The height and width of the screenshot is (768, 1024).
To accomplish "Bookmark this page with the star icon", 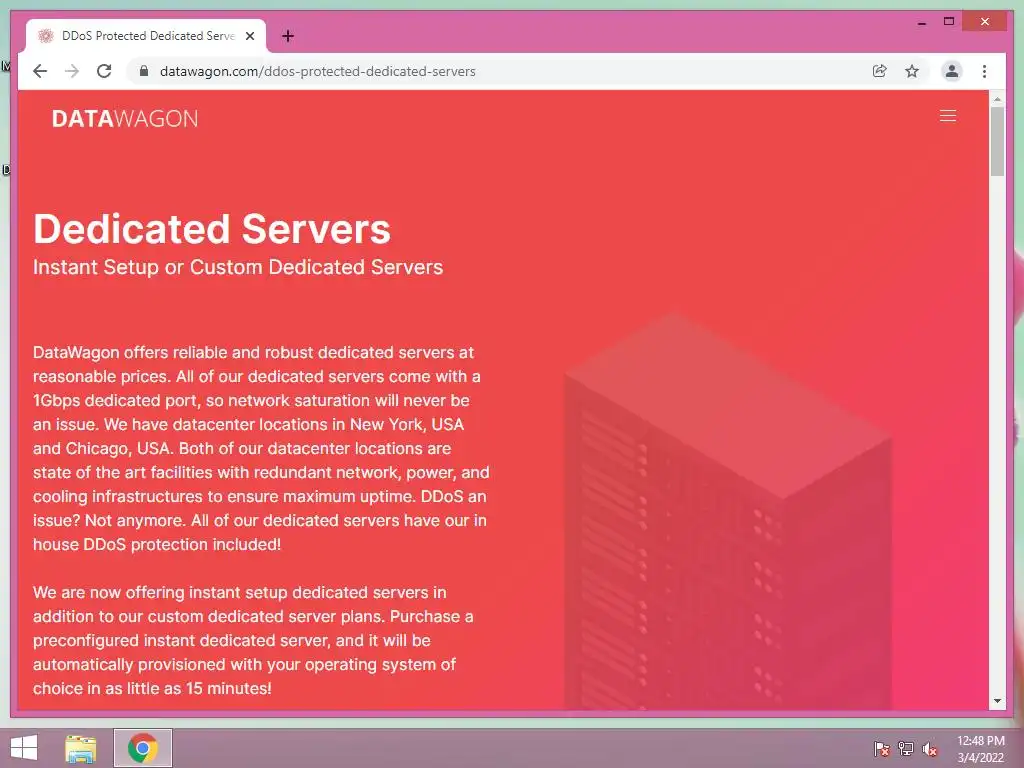I will tap(912, 71).
